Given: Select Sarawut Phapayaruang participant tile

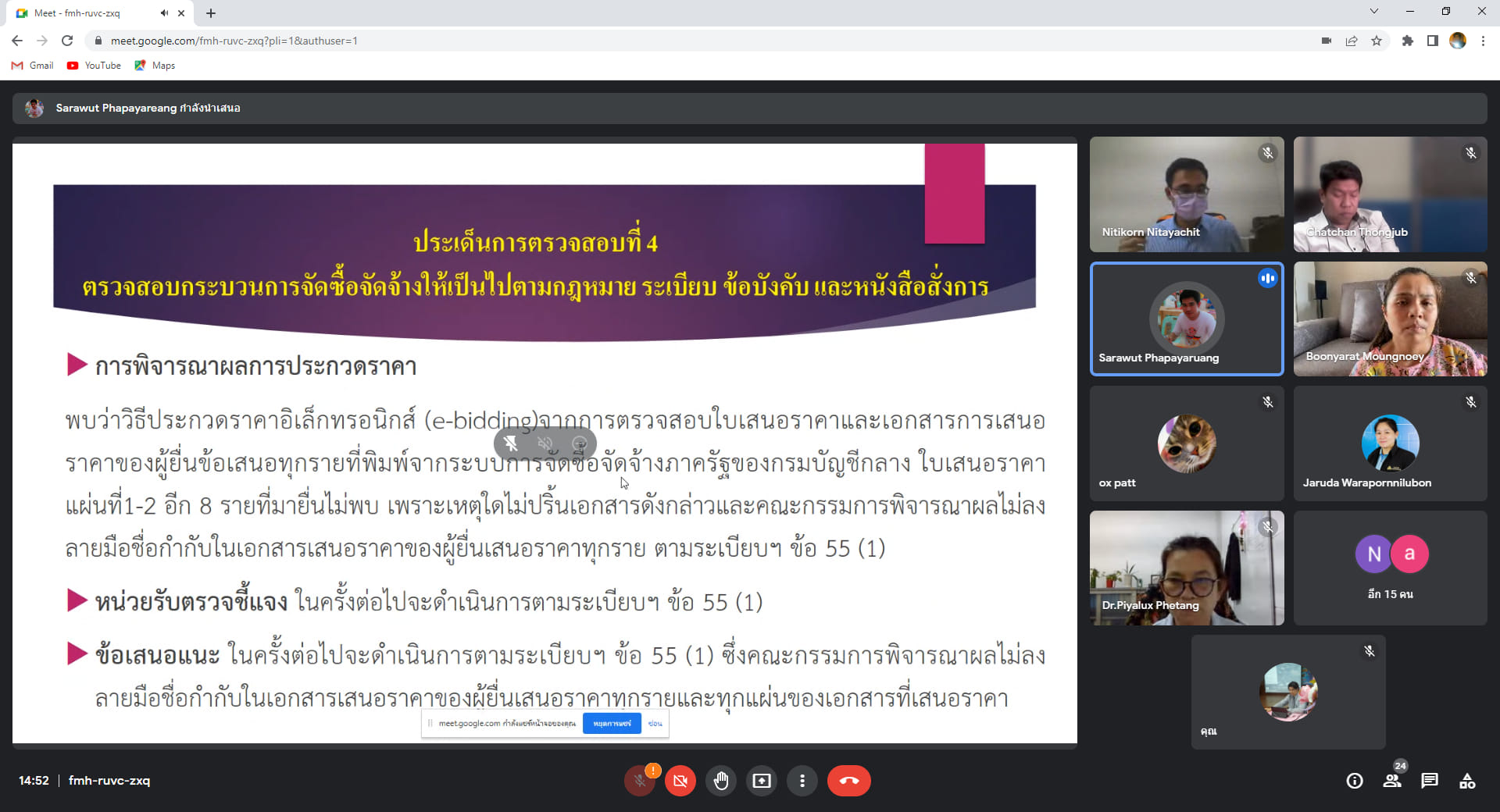Looking at the screenshot, I should pyautogui.click(x=1187, y=319).
